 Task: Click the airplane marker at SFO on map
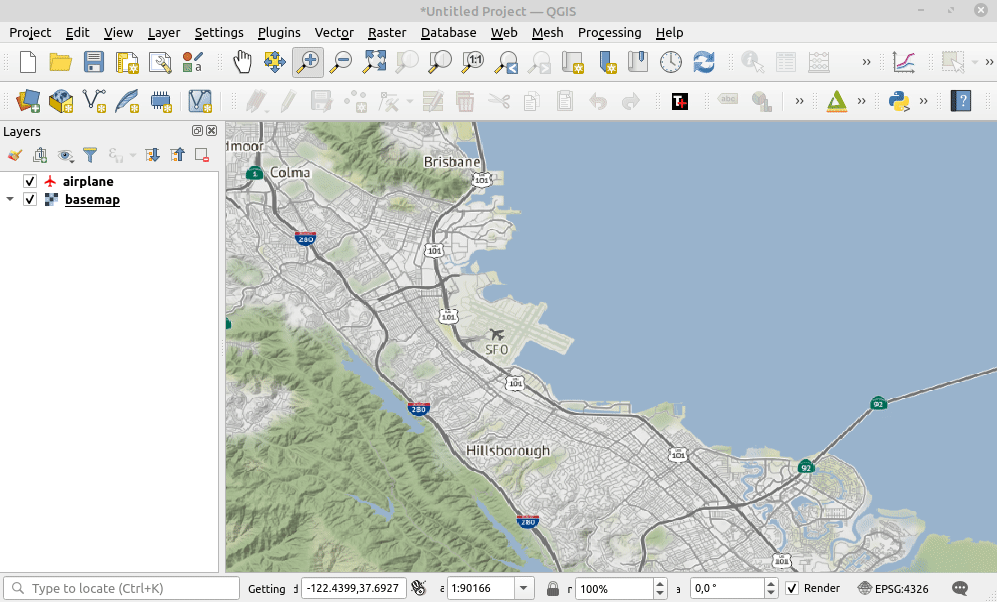click(x=497, y=334)
